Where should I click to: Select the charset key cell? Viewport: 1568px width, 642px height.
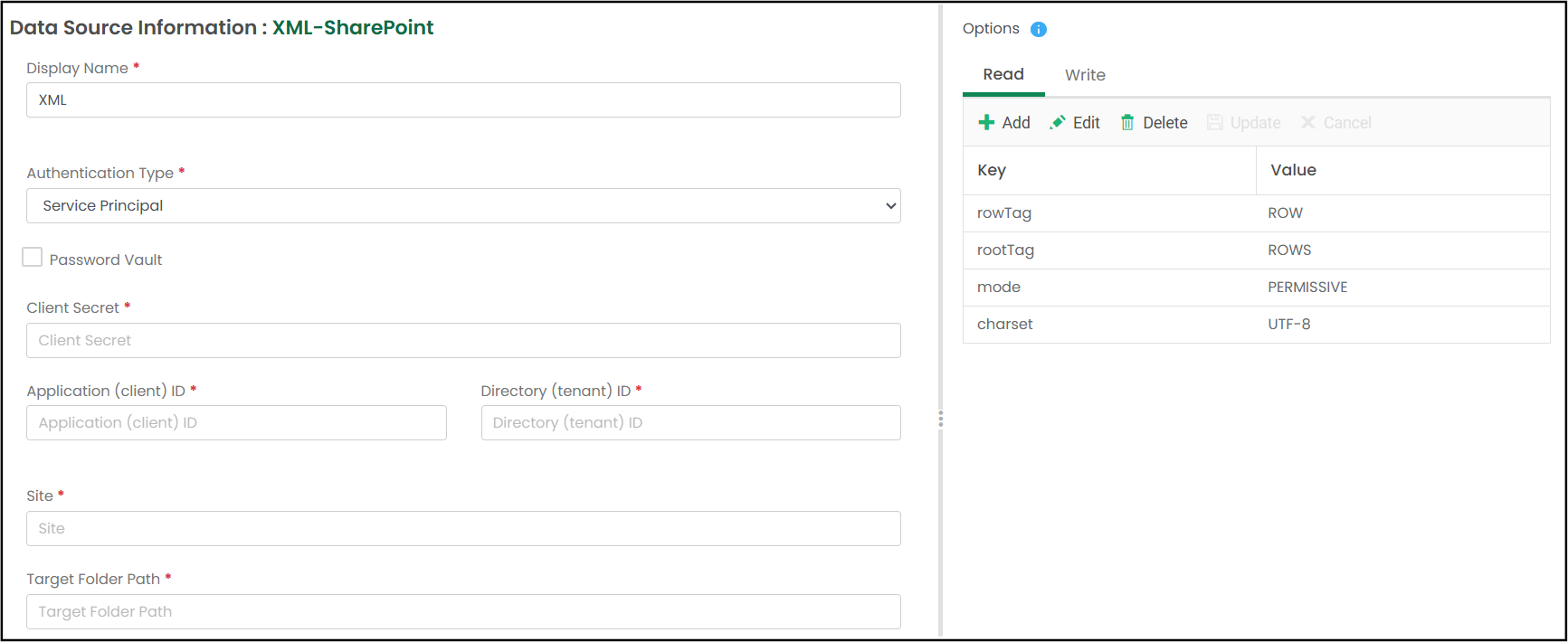point(1109,325)
